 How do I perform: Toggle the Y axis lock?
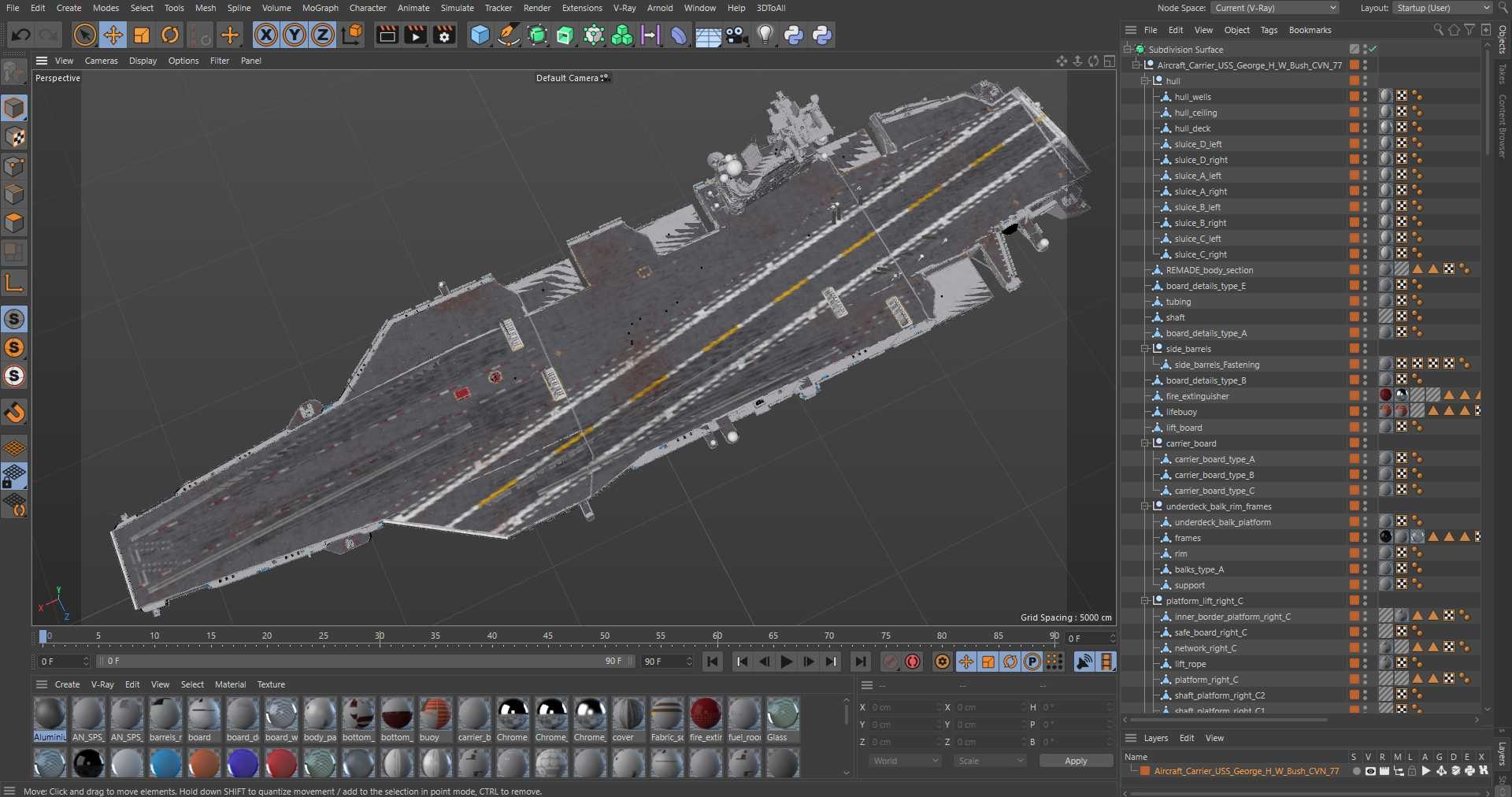[x=295, y=35]
